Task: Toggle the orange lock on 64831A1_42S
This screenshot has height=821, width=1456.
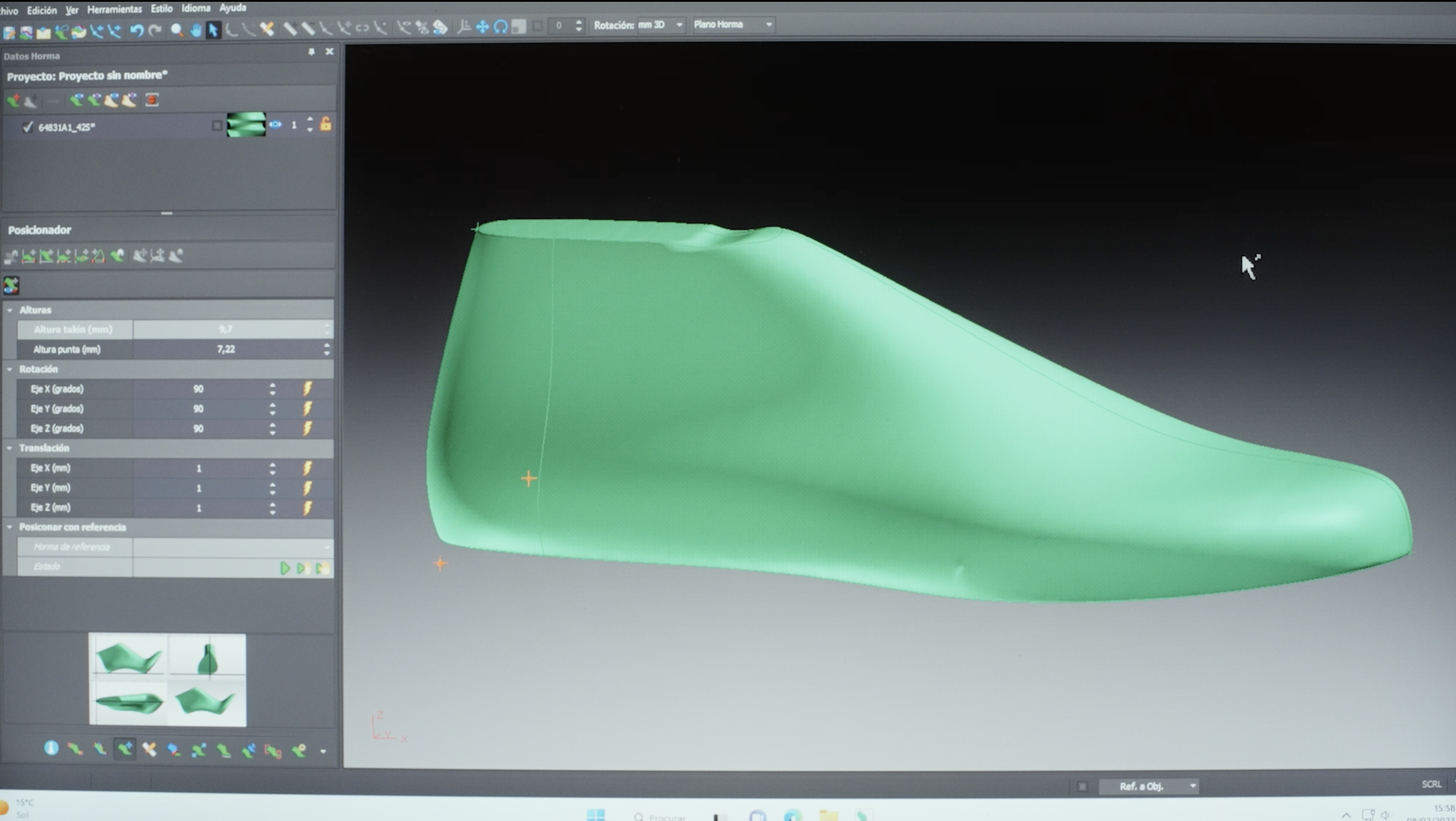Action: point(326,124)
